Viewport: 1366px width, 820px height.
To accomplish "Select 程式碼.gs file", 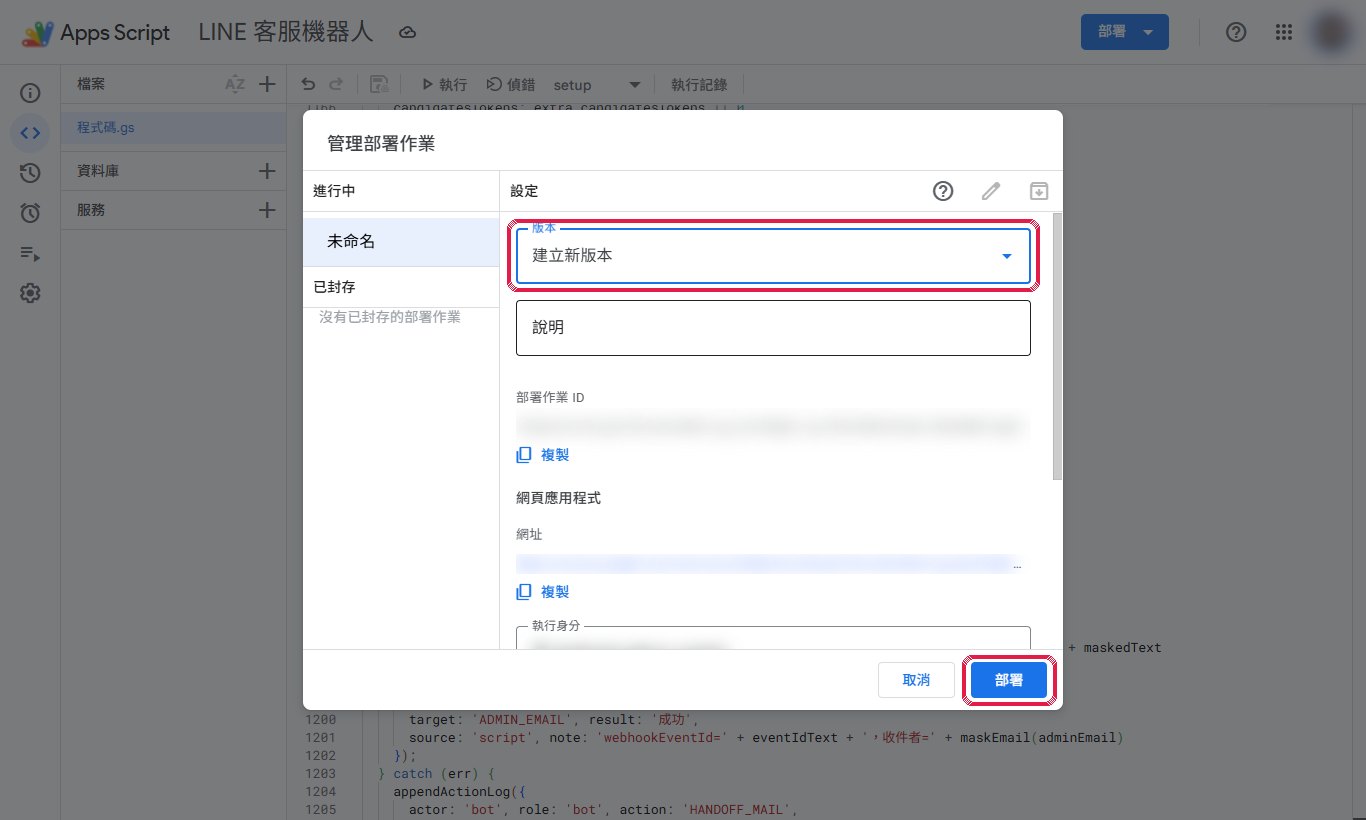I will pyautogui.click(x=173, y=128).
